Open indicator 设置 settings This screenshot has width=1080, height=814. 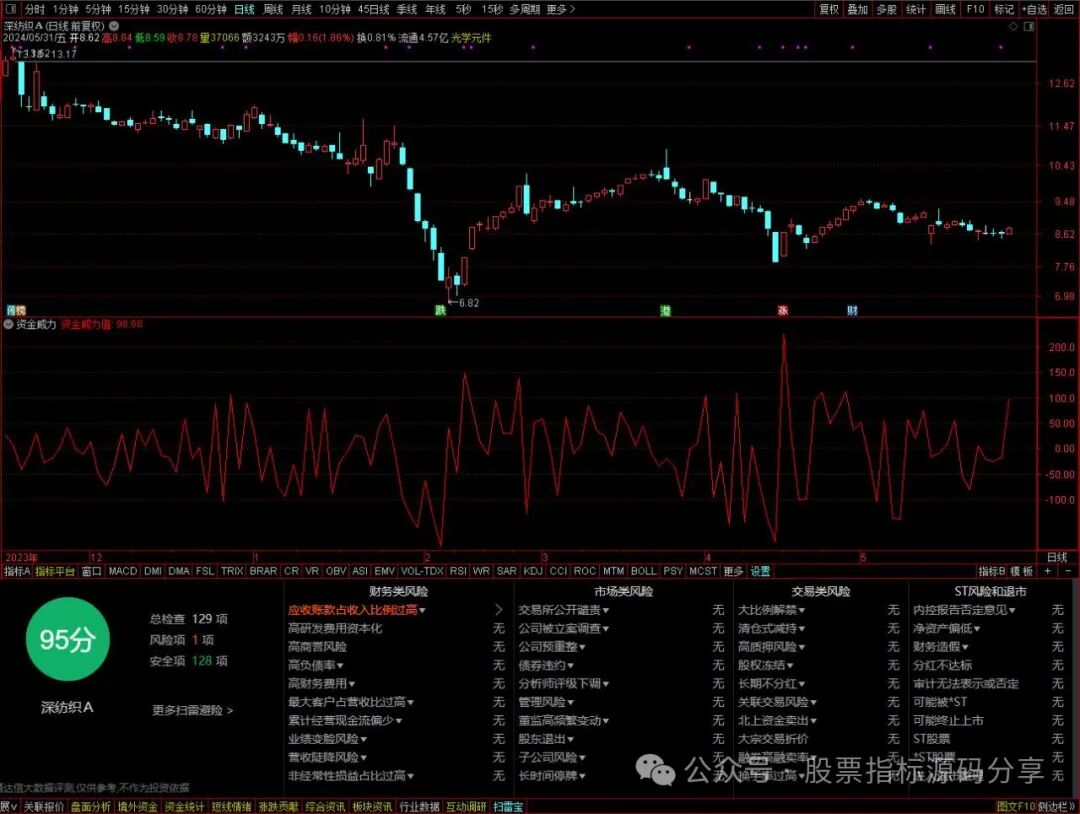760,571
